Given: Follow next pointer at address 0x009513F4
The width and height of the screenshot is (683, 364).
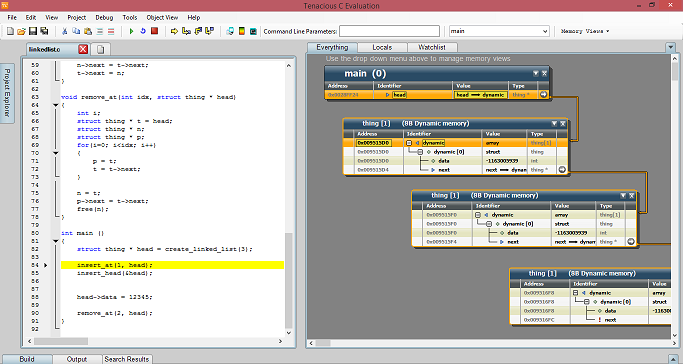Looking at the screenshot, I should [x=631, y=242].
